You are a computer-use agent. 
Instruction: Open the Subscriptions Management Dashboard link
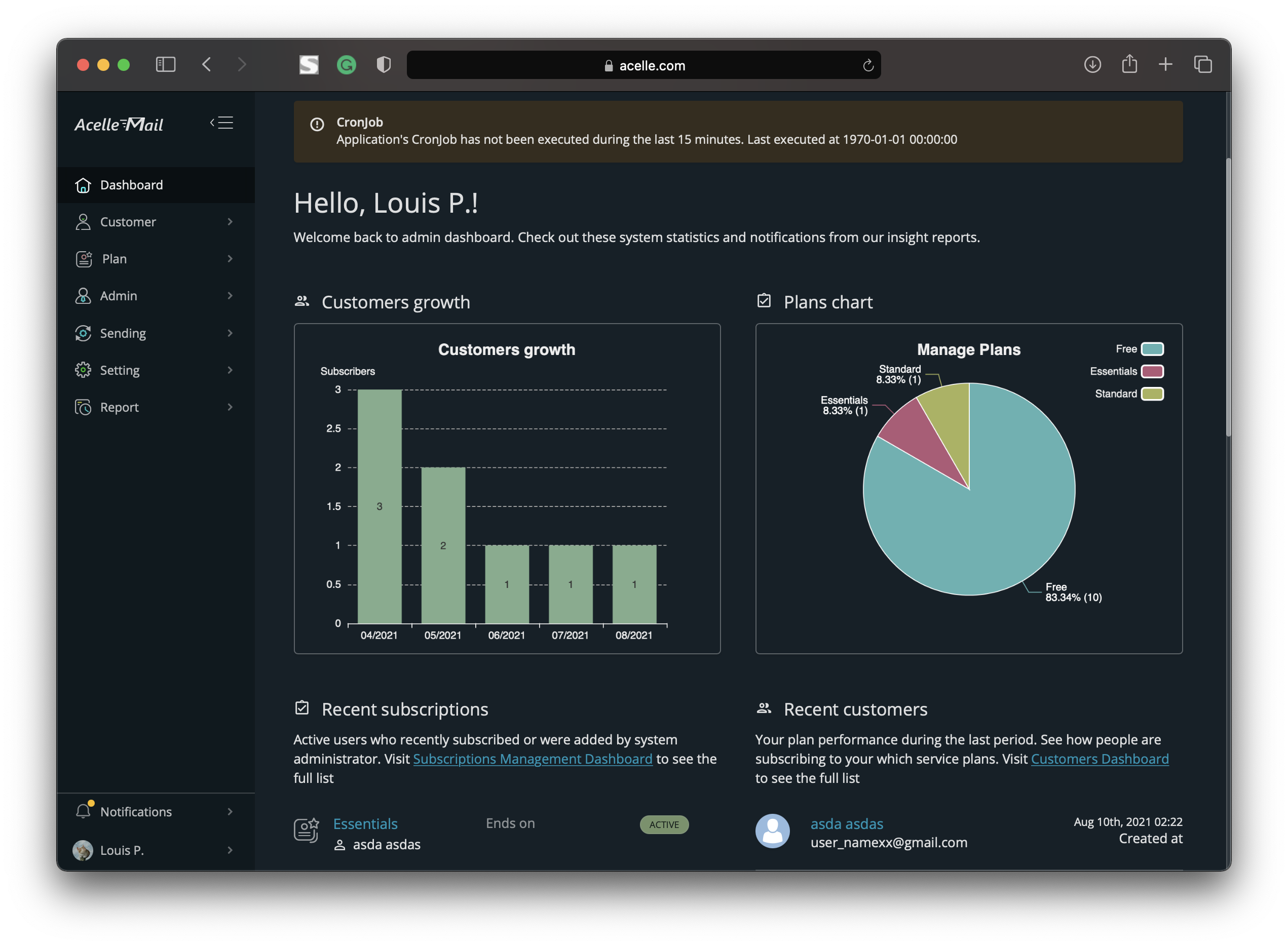coord(532,759)
